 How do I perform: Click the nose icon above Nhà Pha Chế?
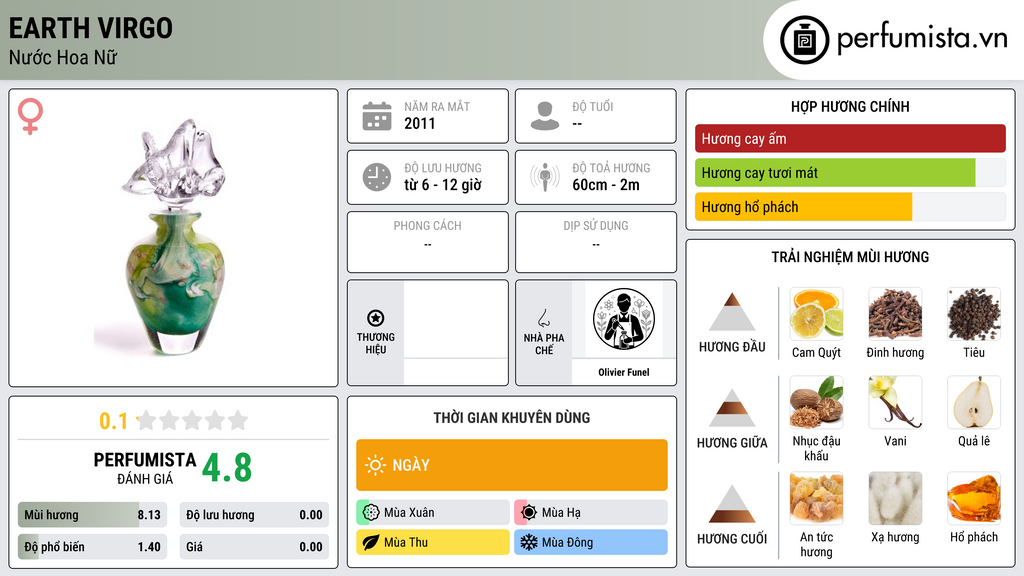pyautogui.click(x=543, y=318)
